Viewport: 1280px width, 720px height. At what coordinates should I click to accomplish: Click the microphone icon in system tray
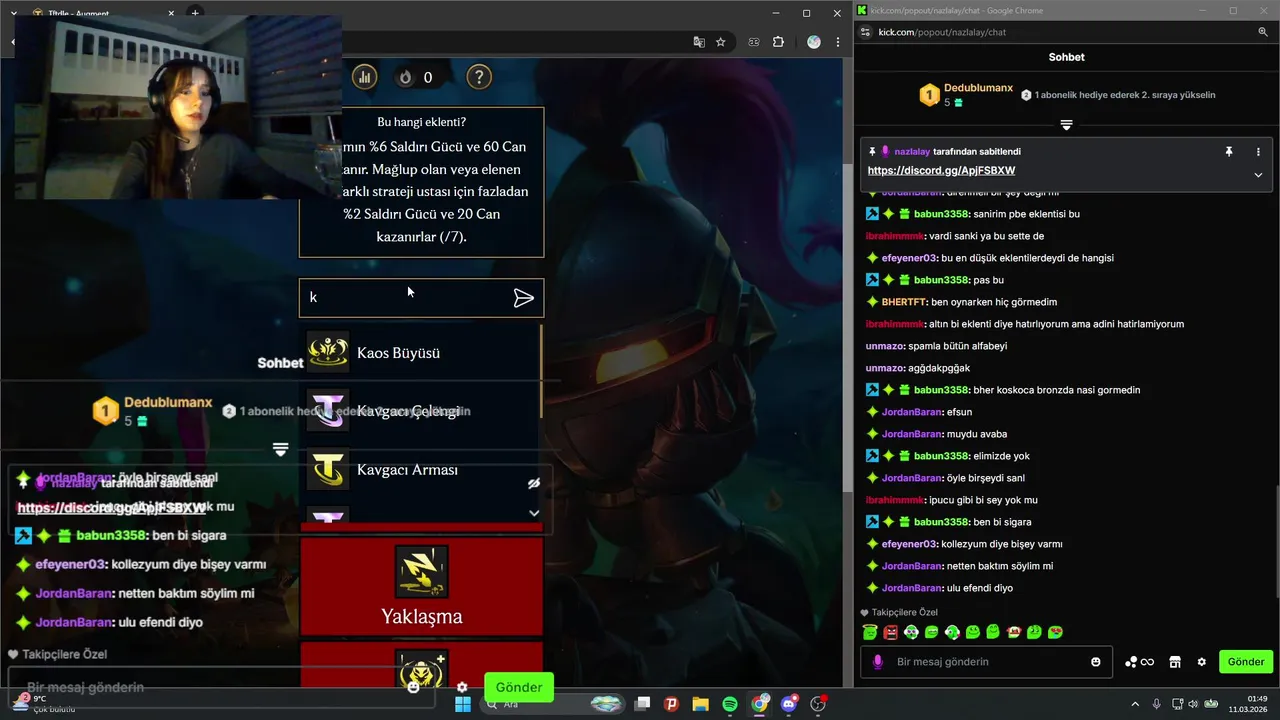(x=1157, y=704)
